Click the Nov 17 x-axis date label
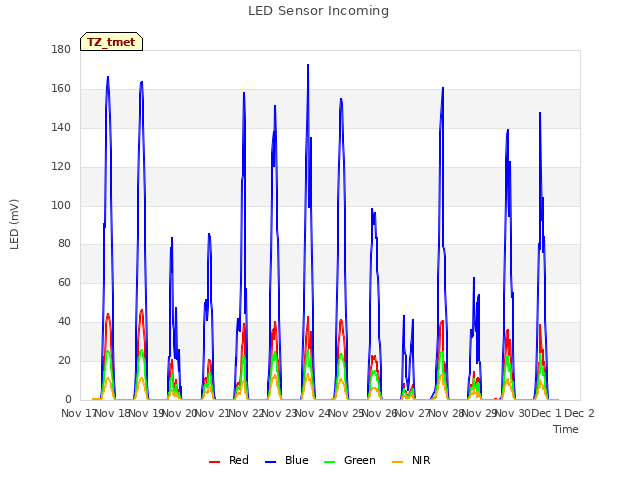The height and width of the screenshot is (480, 640). 78,413
